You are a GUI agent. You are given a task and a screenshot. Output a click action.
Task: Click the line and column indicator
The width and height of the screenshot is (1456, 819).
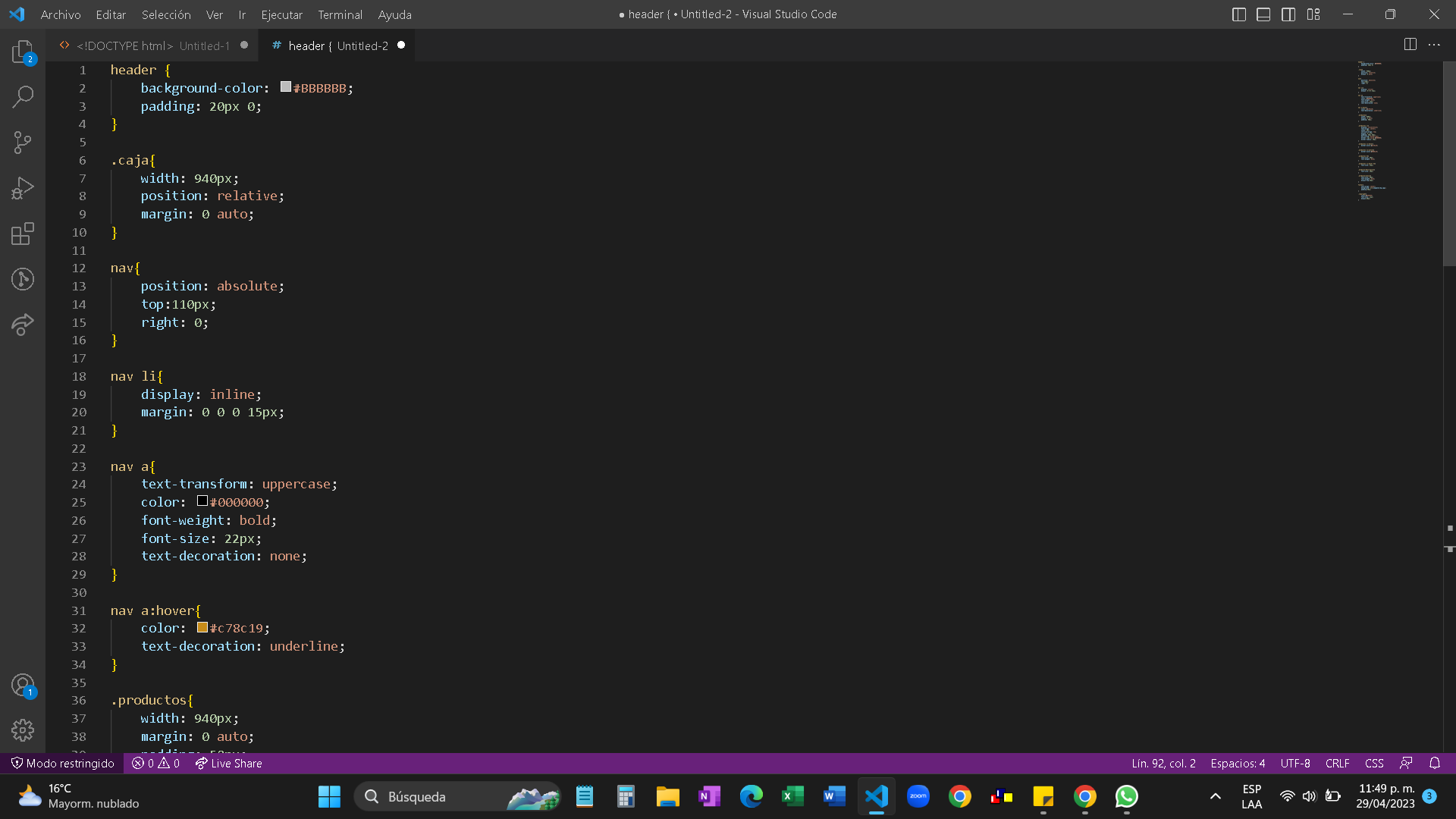pos(1163,763)
